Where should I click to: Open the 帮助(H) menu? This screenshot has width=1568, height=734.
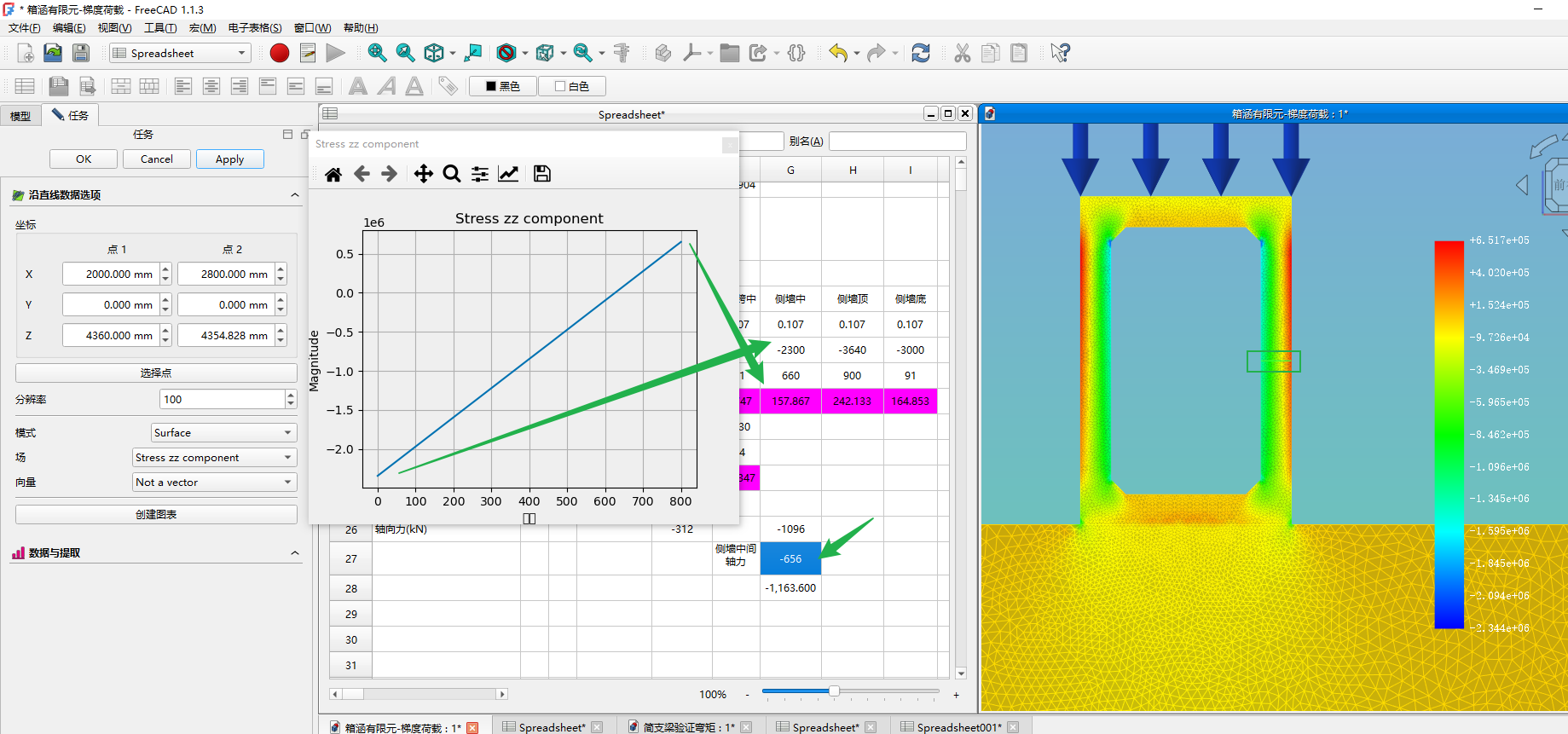(361, 28)
